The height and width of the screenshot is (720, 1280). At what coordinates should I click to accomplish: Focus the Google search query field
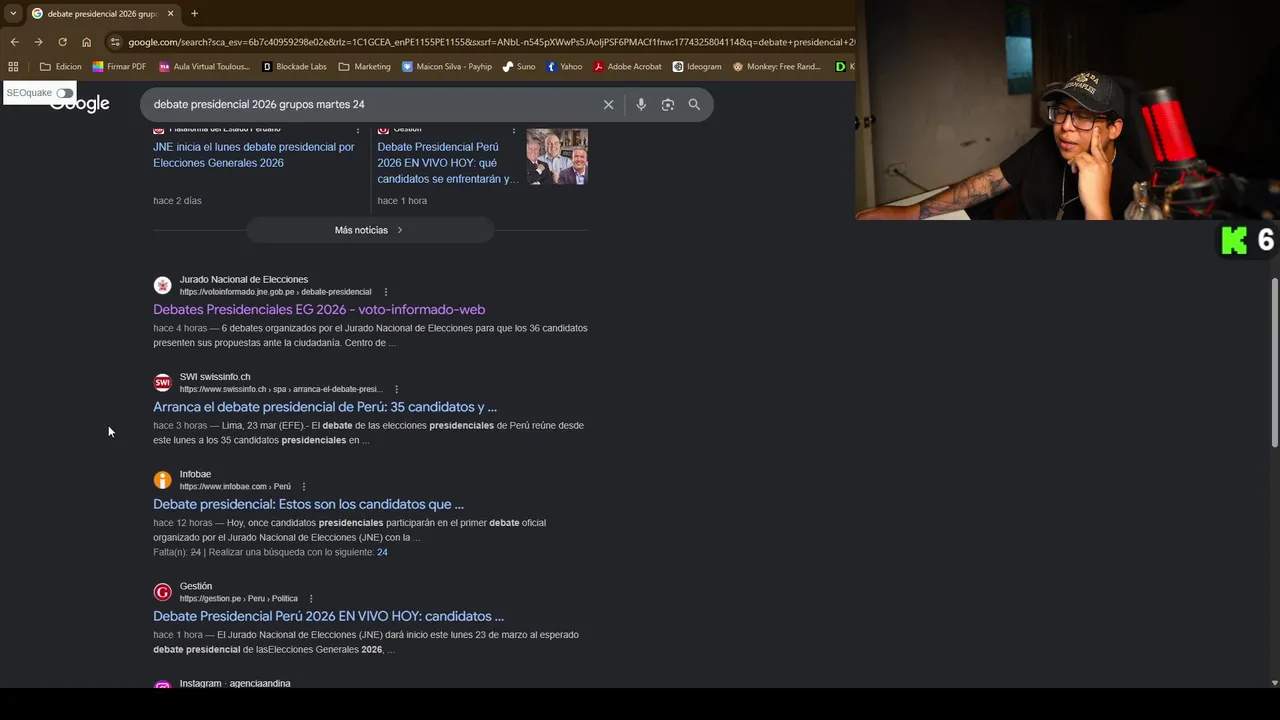tap(370, 104)
